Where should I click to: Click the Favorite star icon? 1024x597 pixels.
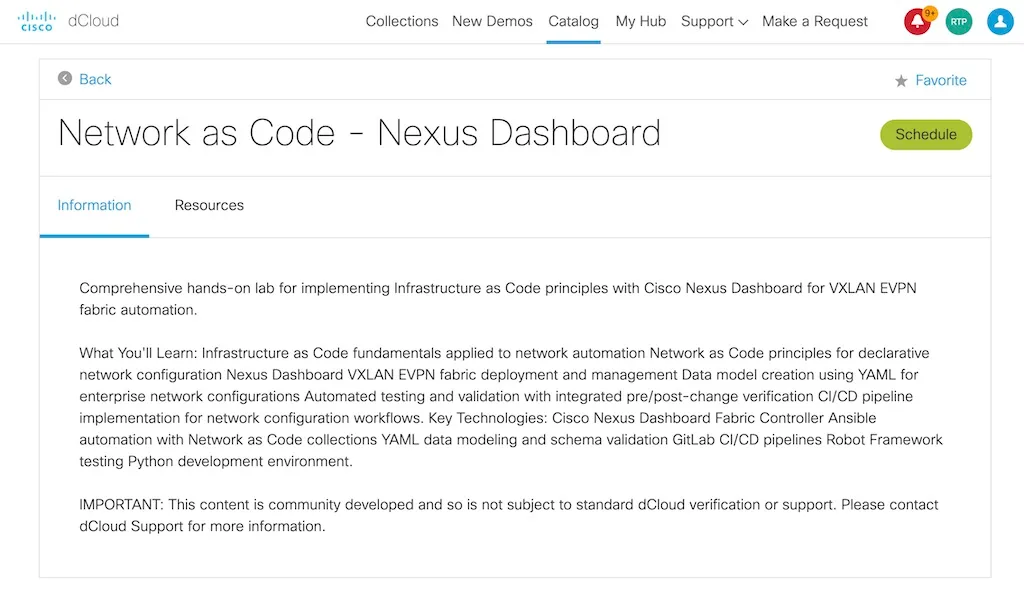pos(901,81)
